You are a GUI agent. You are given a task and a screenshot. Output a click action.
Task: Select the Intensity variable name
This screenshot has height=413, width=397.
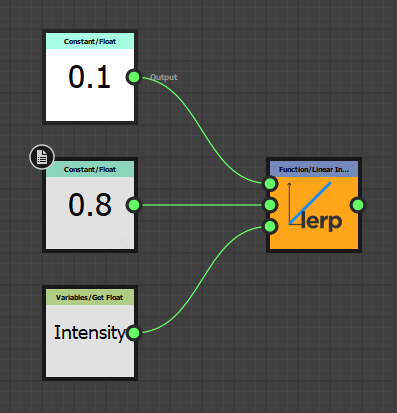click(89, 333)
